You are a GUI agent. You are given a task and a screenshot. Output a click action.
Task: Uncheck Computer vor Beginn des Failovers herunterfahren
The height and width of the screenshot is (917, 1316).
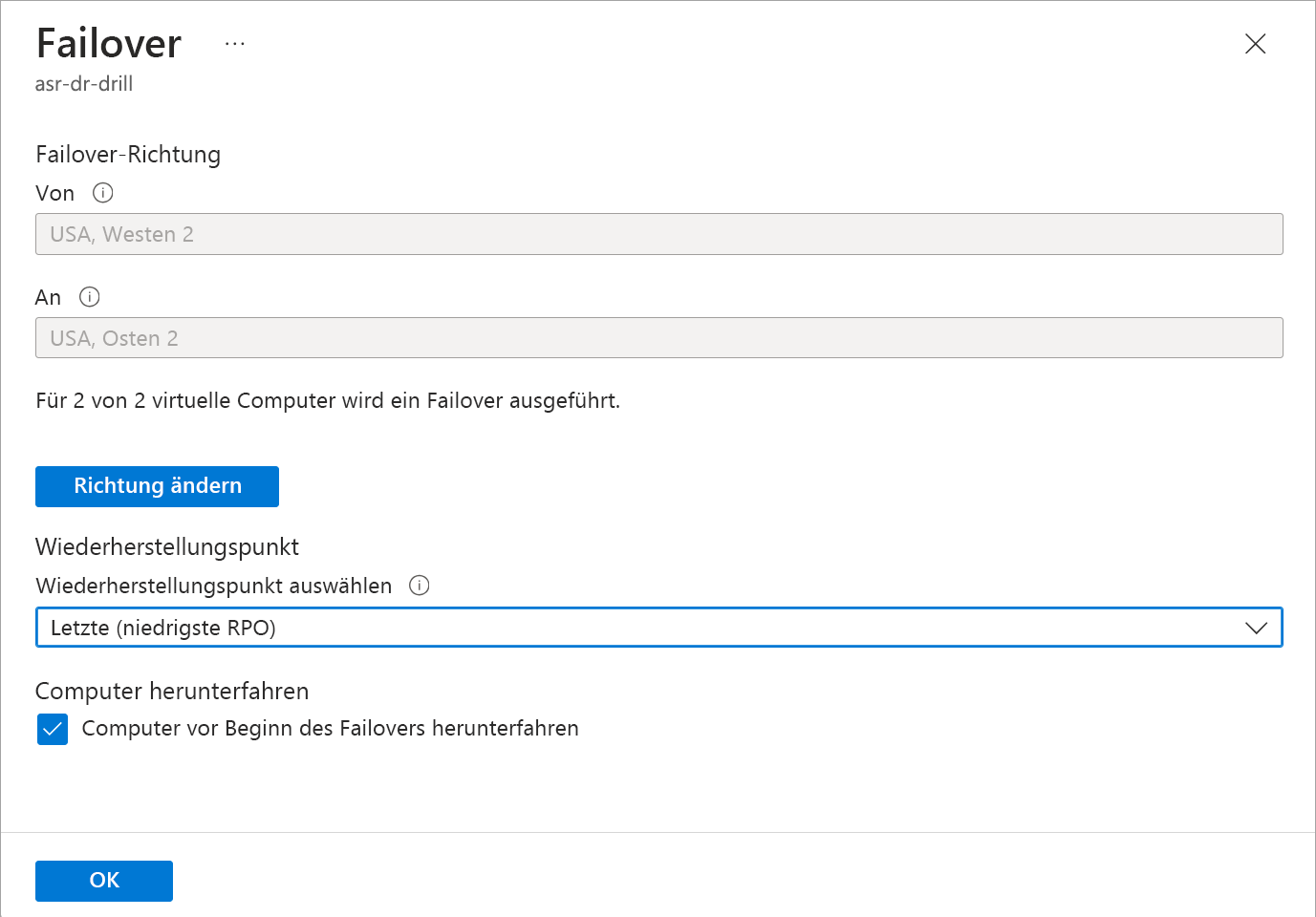click(53, 729)
